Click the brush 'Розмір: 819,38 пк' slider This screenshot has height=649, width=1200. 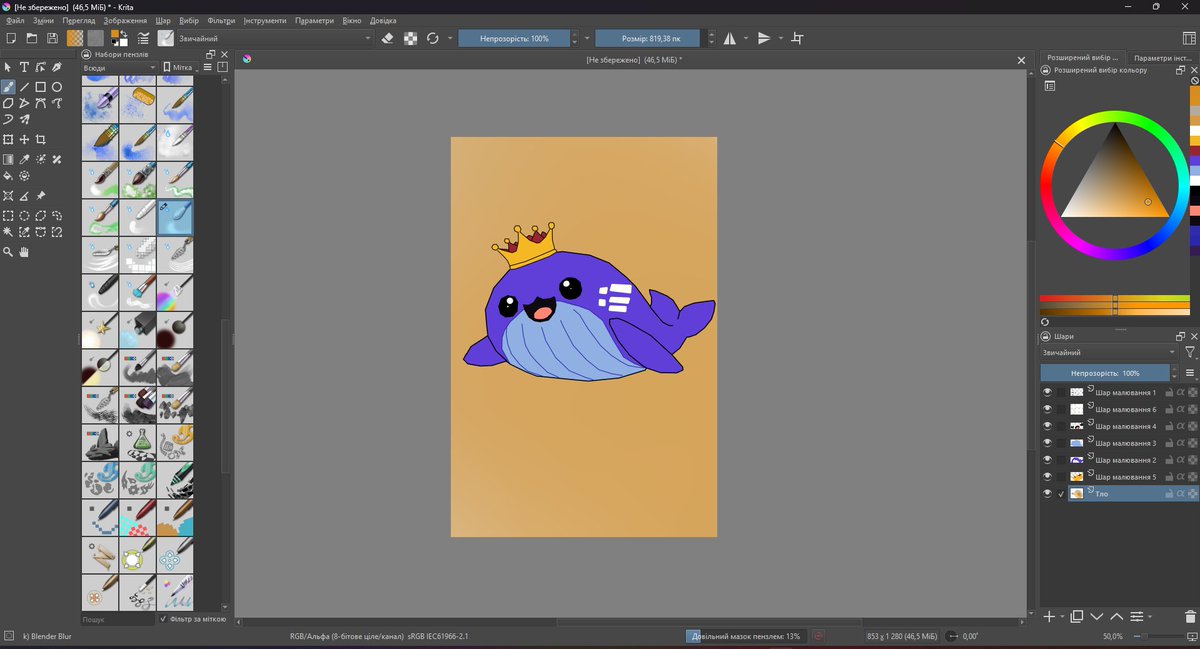pyautogui.click(x=649, y=38)
